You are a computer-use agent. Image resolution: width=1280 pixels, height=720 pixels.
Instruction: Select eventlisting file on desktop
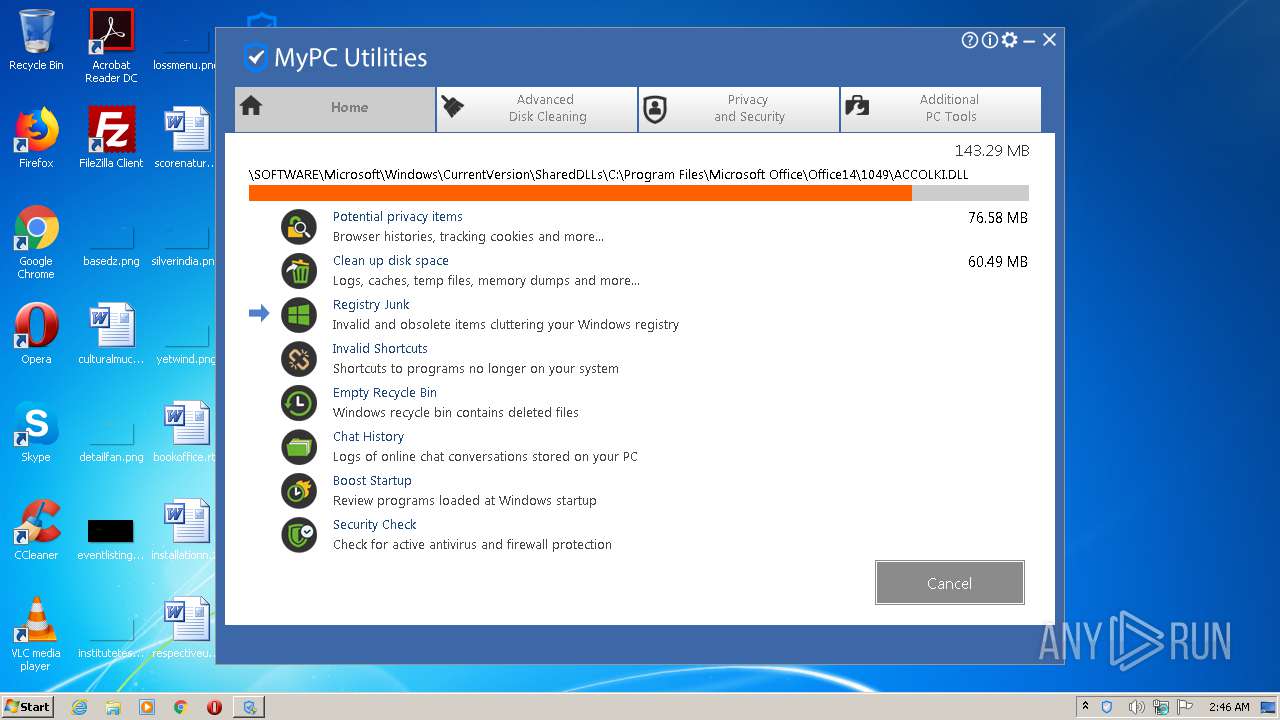pos(111,538)
